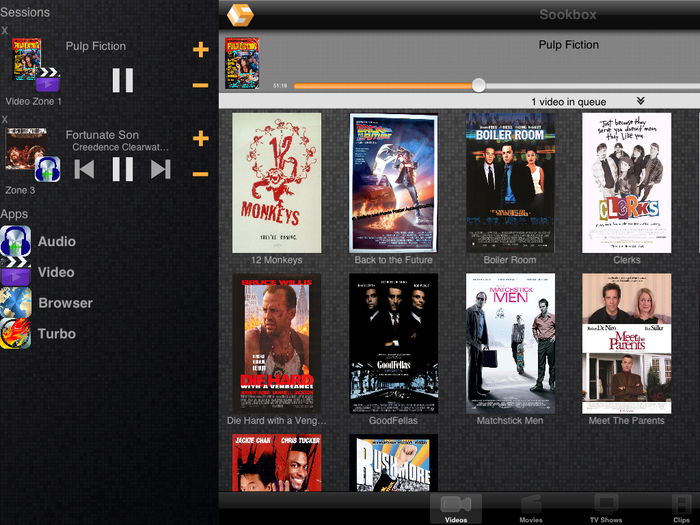Switch to the Videos tab
Image resolution: width=700 pixels, height=525 pixels.
tap(456, 509)
